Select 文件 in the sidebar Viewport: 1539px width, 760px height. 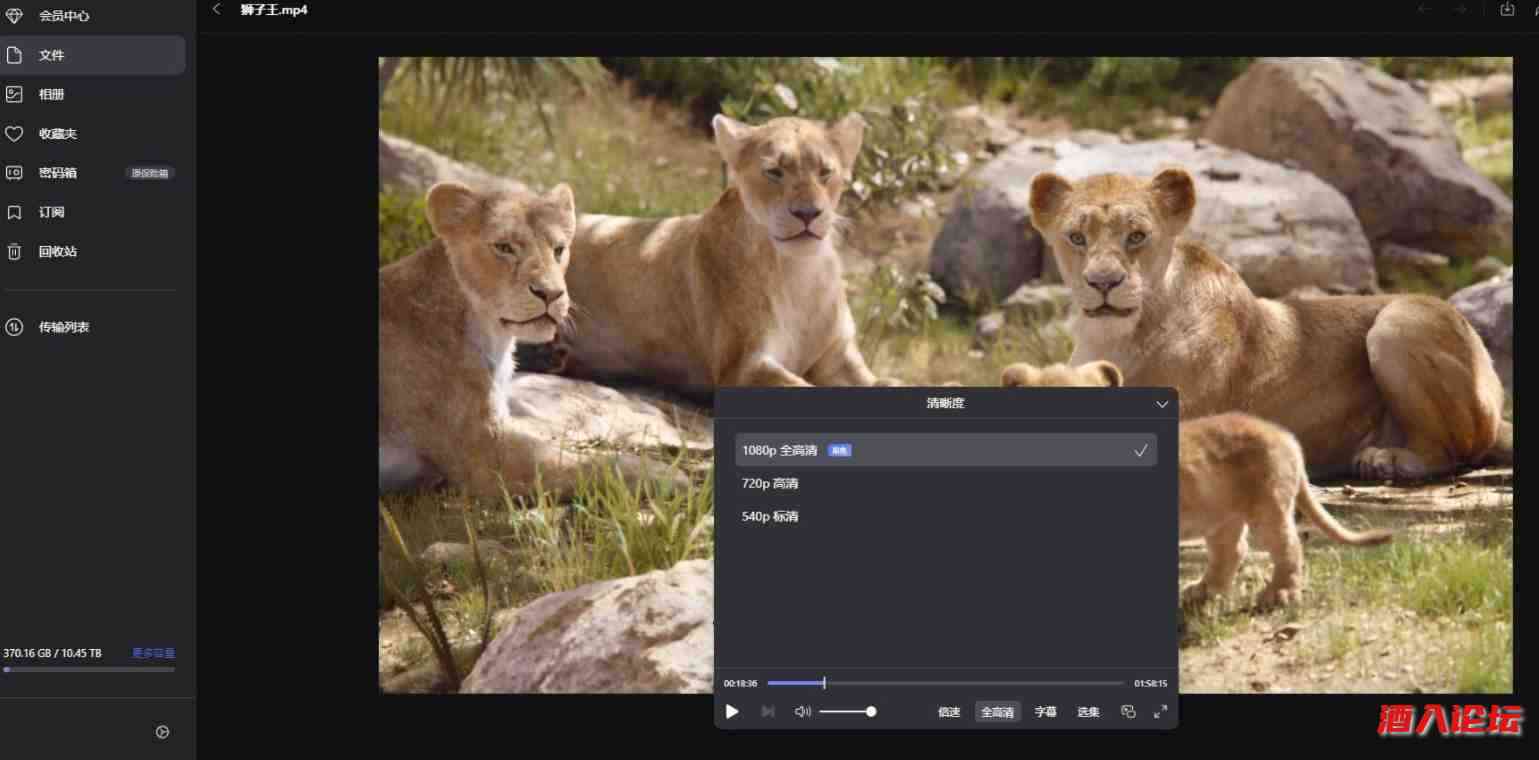click(x=52, y=55)
